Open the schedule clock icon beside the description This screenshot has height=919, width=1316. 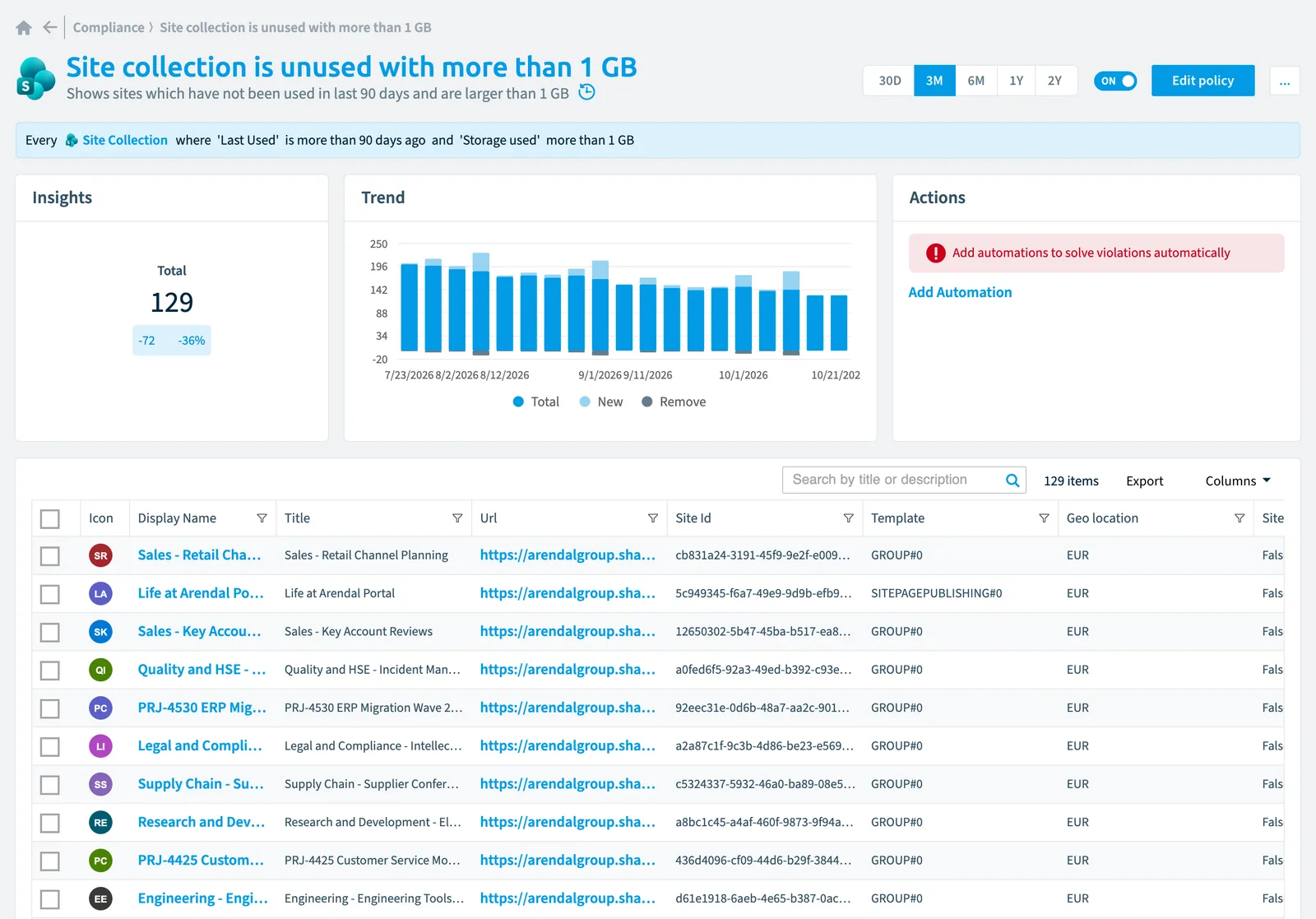(x=586, y=91)
